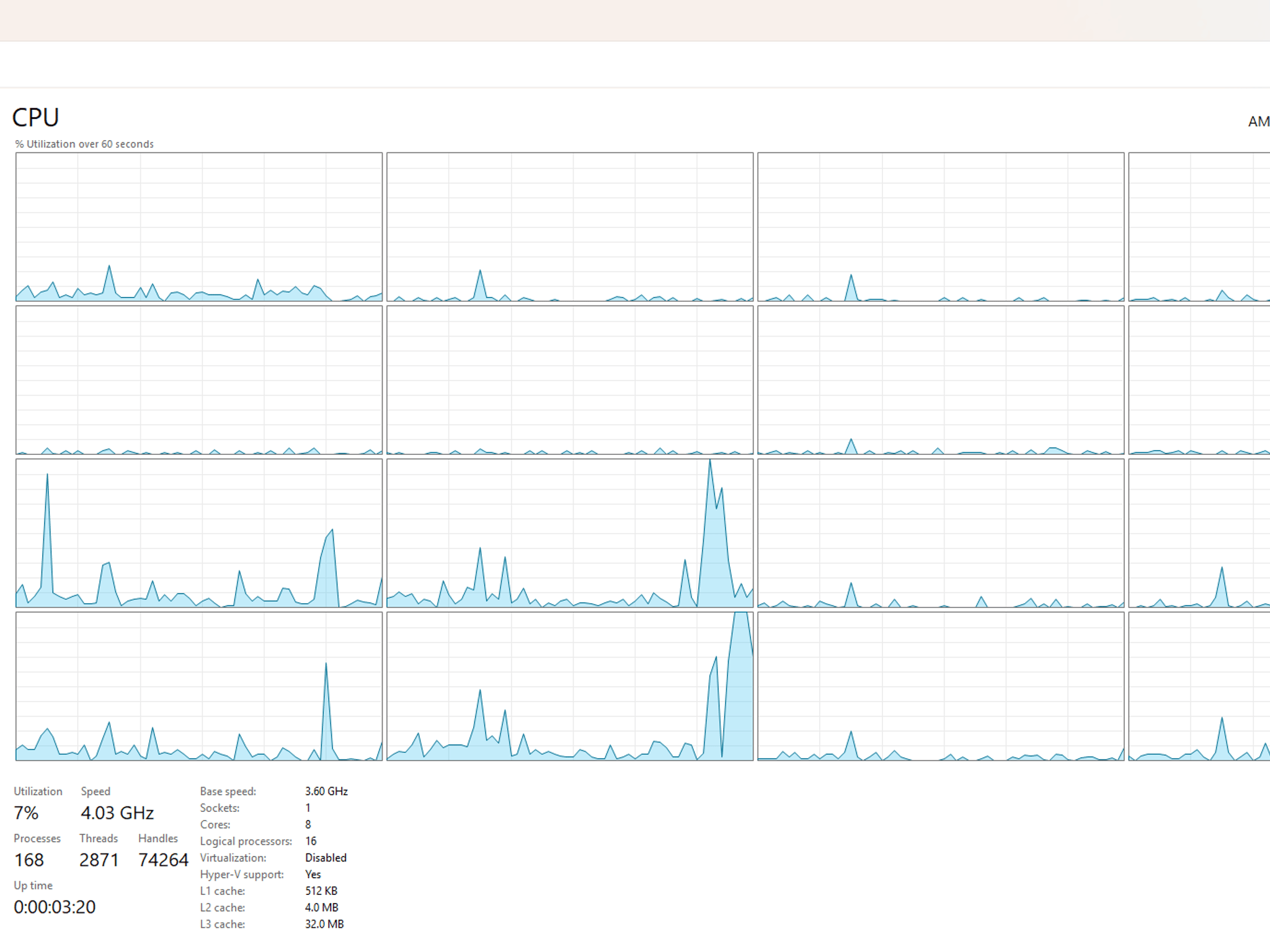This screenshot has width=1270, height=952.
Task: Click the nearly flat graph starting the second row
Action: point(199,380)
